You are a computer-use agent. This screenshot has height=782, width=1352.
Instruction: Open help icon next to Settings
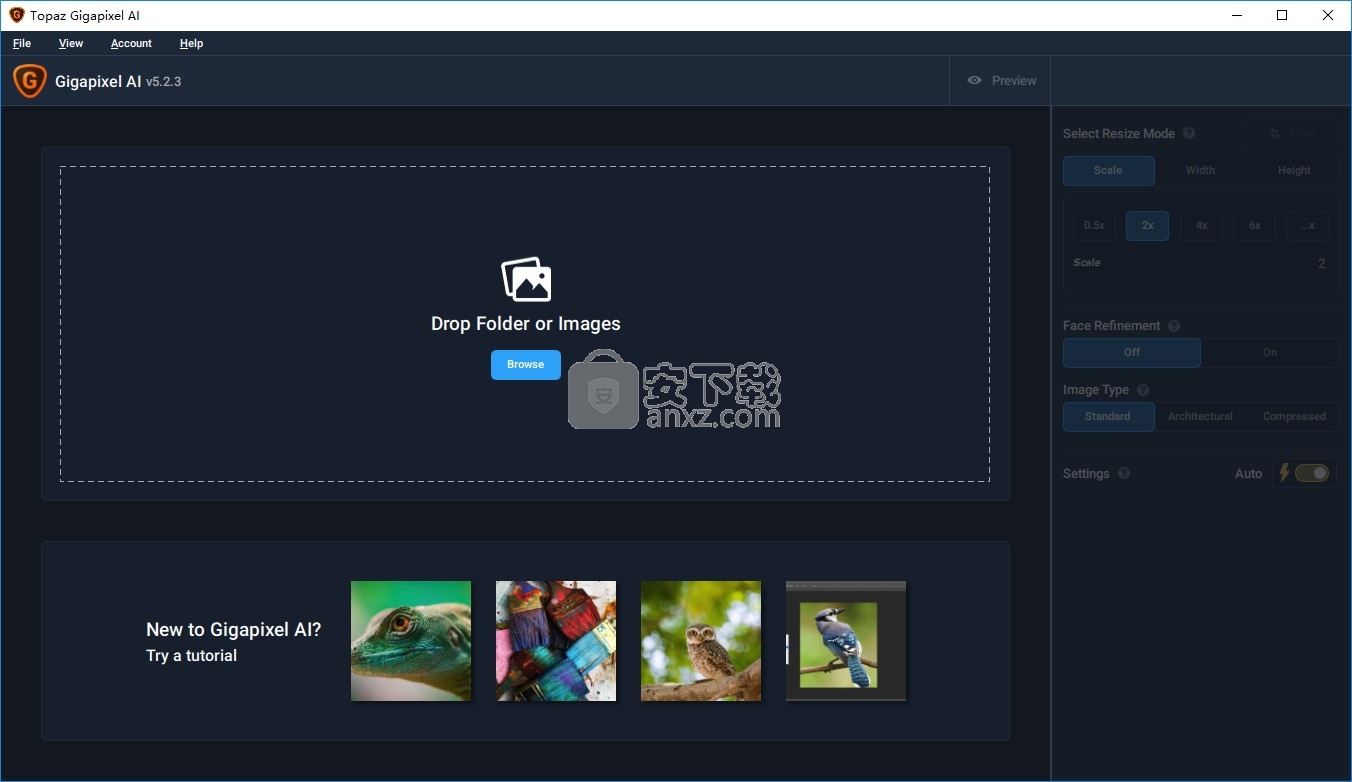[1124, 473]
